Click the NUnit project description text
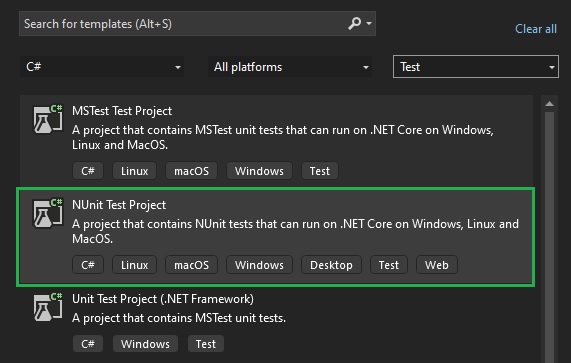The image size is (571, 363). 295,231
